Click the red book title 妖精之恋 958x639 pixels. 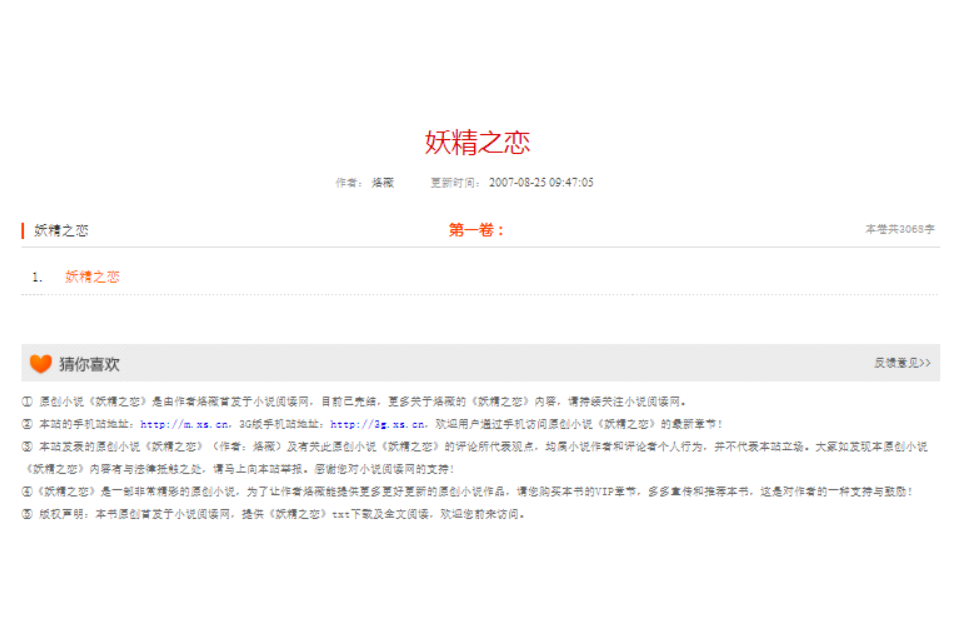coord(478,142)
